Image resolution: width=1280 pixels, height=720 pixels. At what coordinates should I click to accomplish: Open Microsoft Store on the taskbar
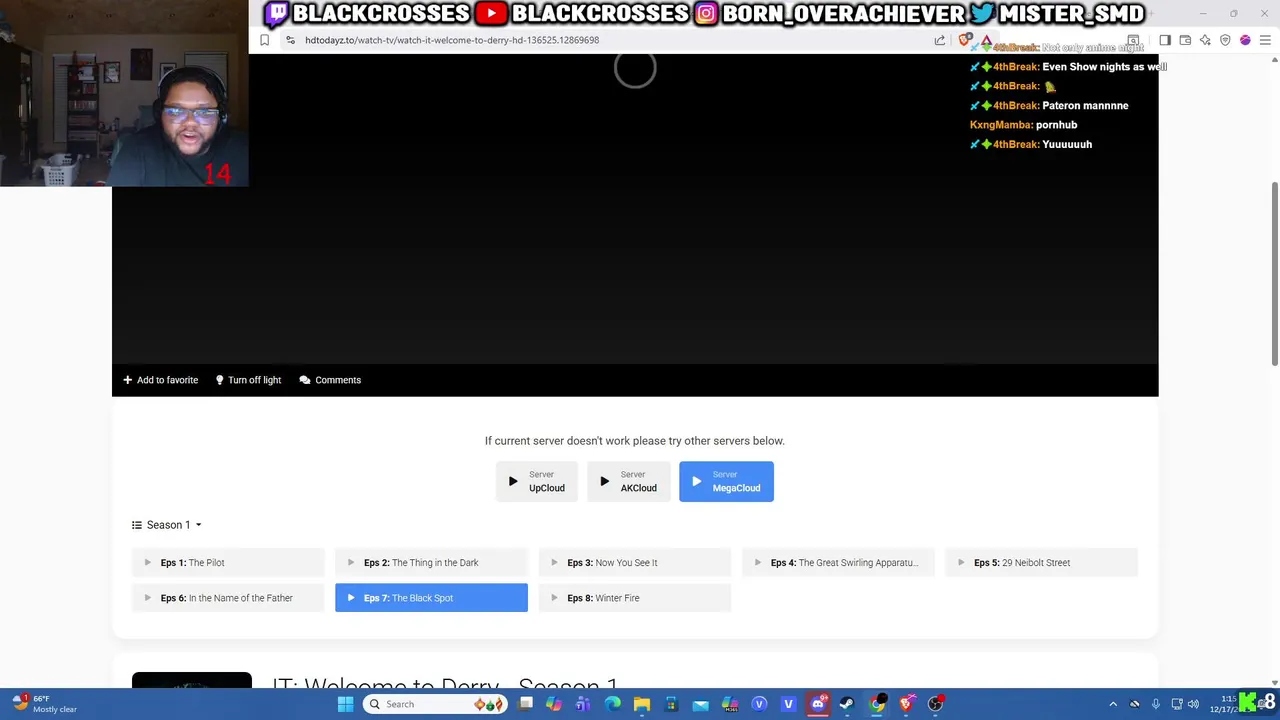671,704
